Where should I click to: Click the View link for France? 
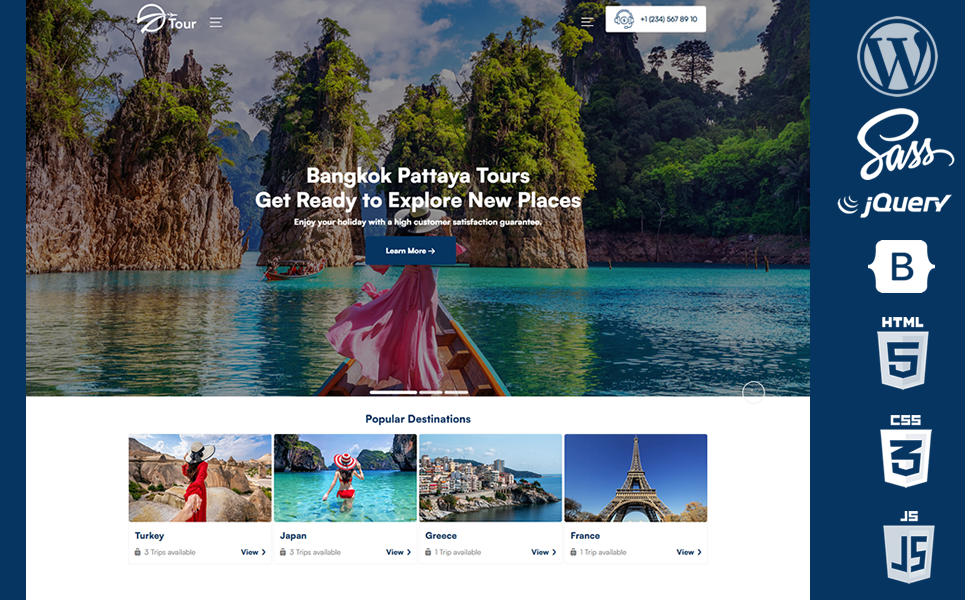688,552
